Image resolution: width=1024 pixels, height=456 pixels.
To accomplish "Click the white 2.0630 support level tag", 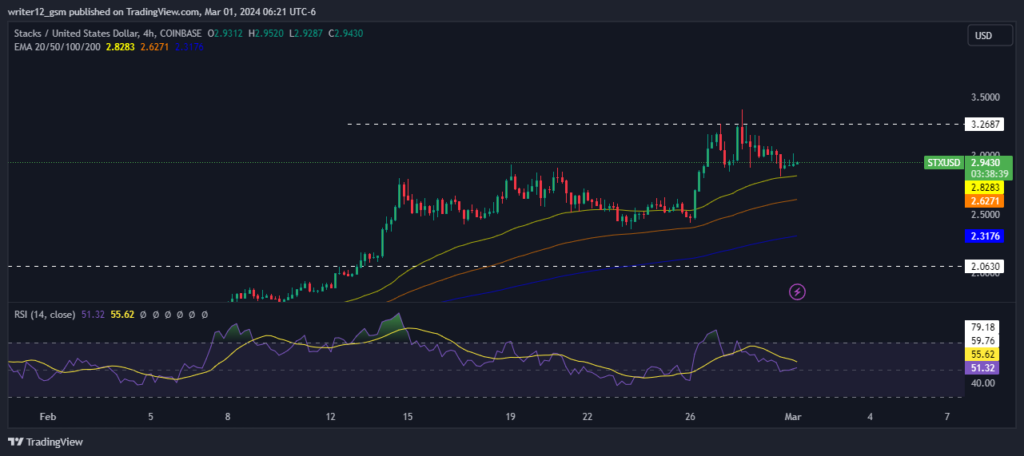I will pyautogui.click(x=985, y=267).
